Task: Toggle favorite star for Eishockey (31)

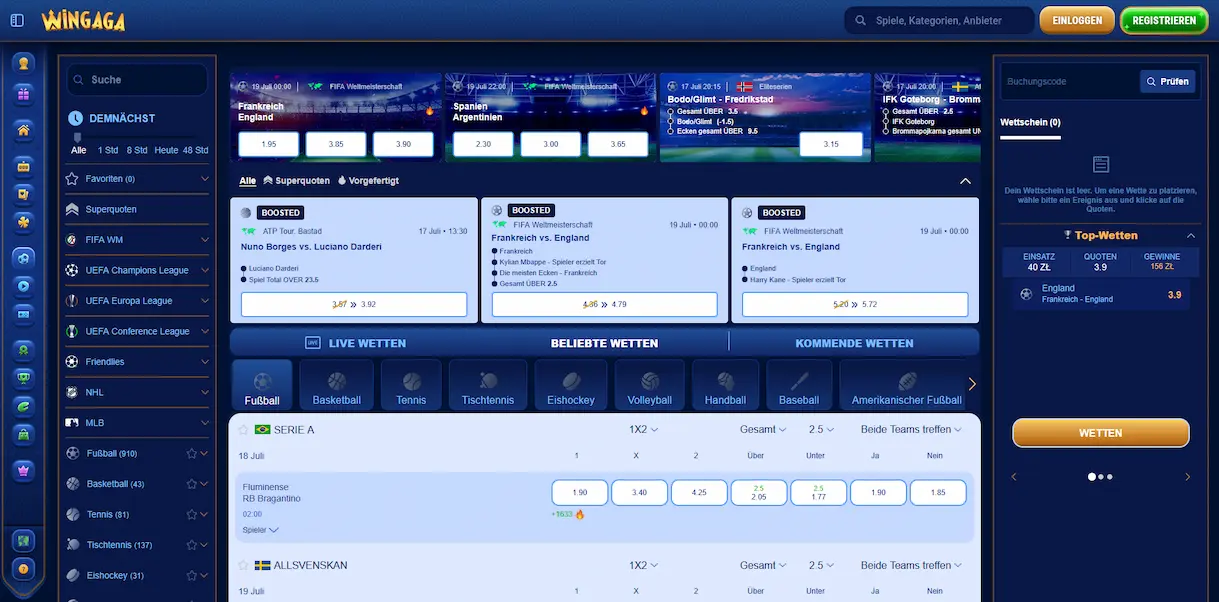Action: (x=191, y=575)
